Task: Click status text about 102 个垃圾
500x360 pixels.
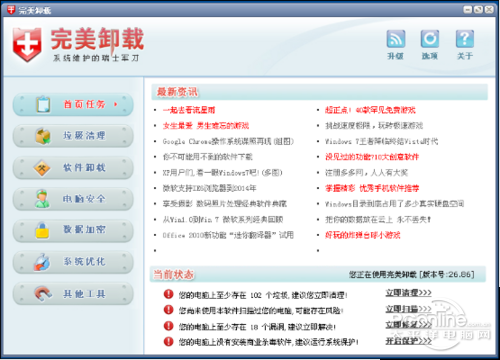Action: [263, 295]
